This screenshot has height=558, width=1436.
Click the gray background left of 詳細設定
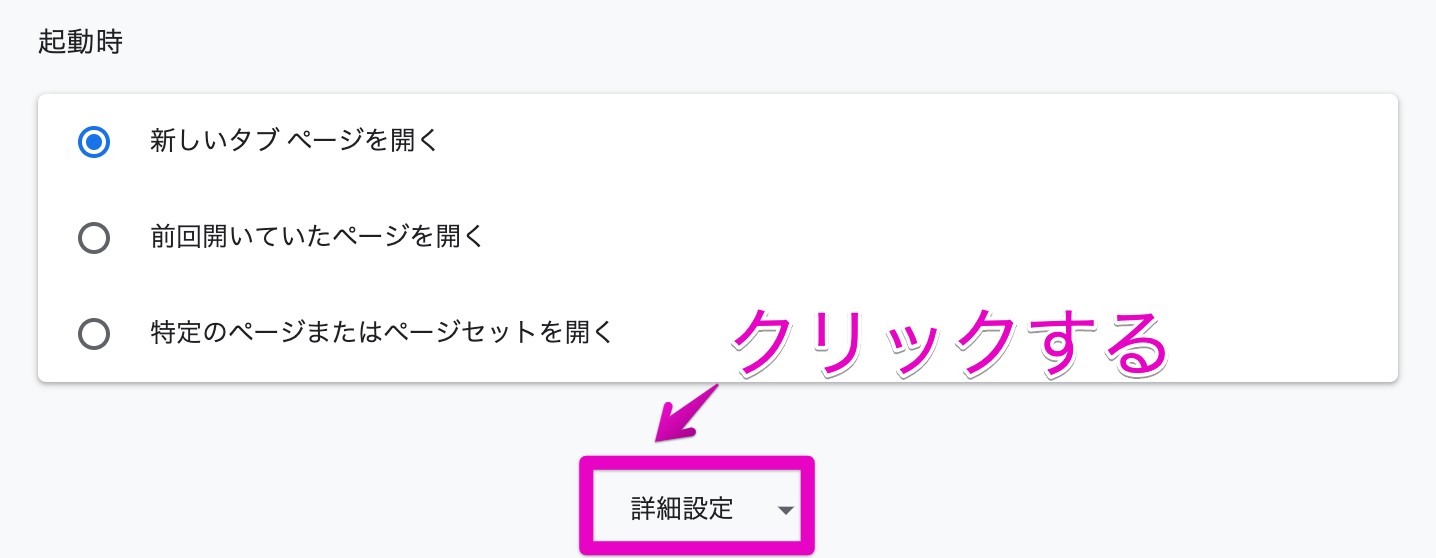[300, 490]
